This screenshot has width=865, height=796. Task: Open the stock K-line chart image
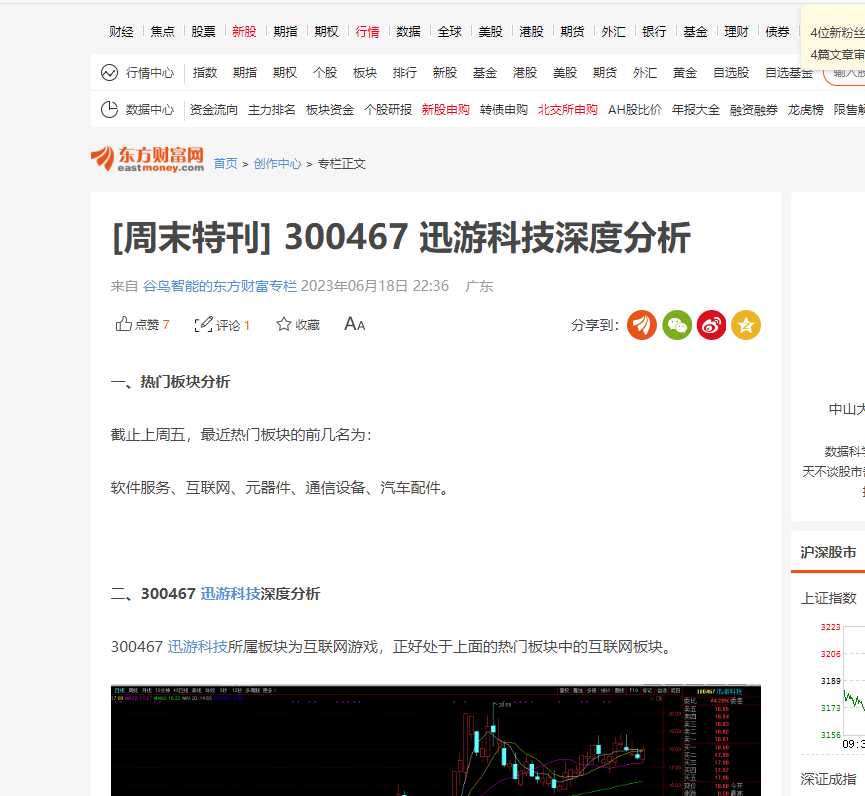click(x=436, y=740)
